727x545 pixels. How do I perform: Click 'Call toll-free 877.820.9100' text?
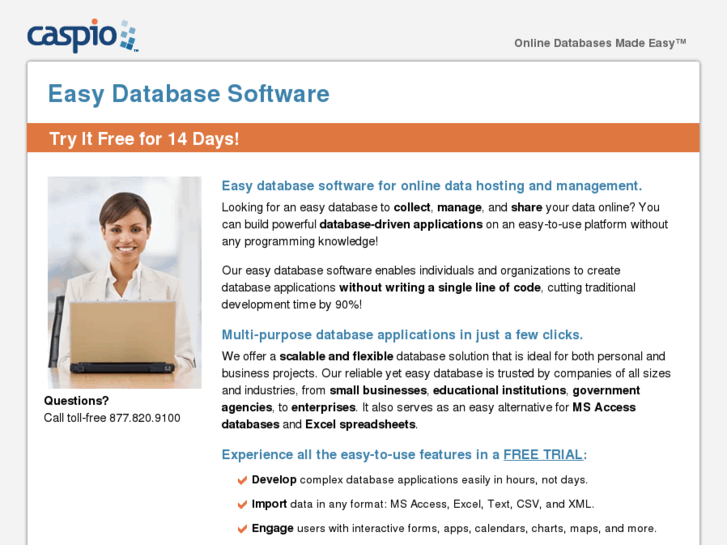112,418
